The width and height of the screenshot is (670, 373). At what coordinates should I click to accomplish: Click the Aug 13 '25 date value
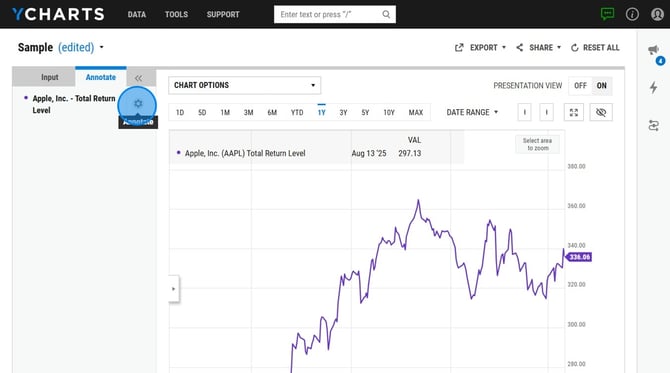click(x=369, y=153)
